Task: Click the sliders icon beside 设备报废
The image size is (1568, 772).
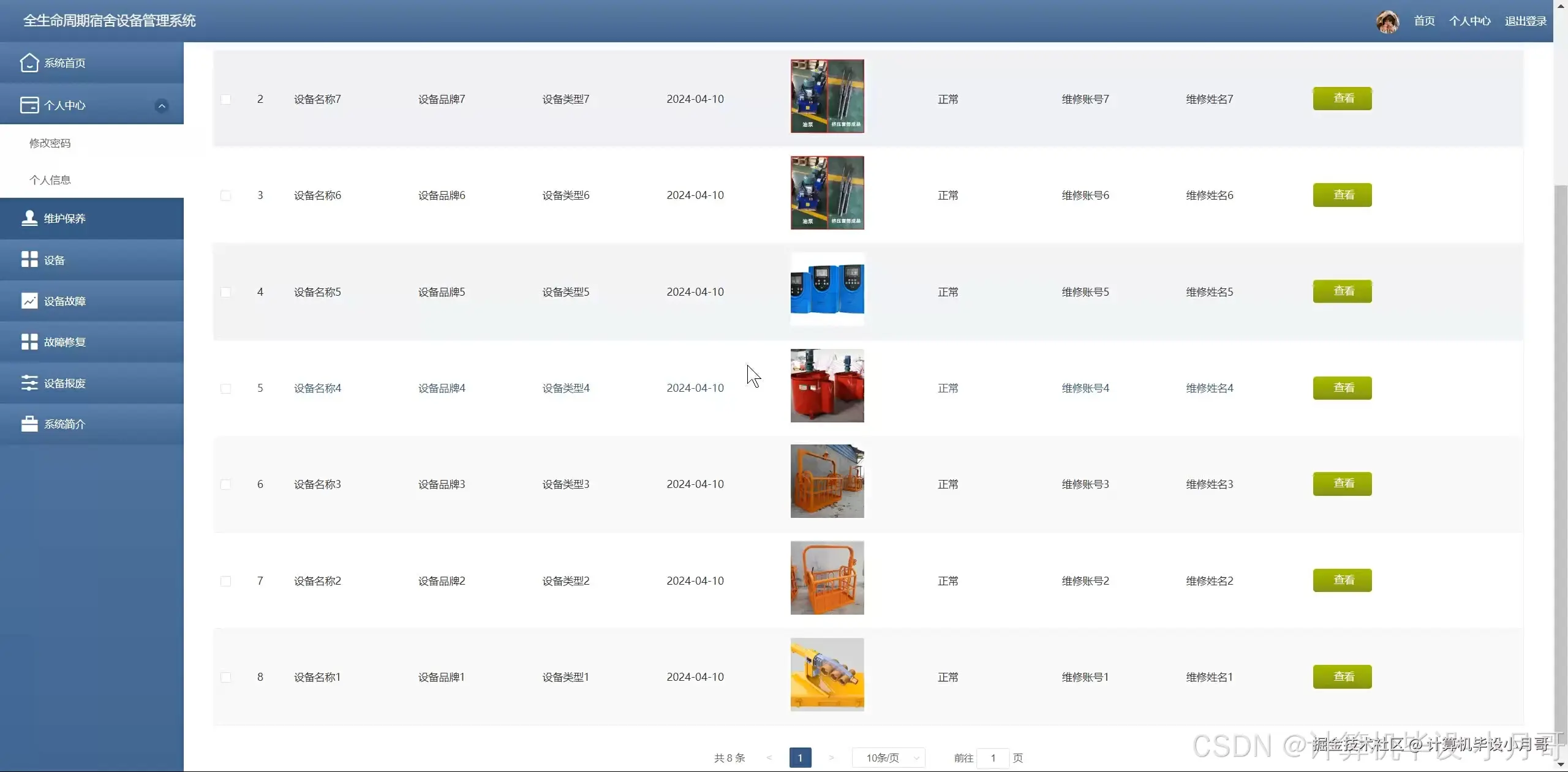Action: click(x=29, y=383)
